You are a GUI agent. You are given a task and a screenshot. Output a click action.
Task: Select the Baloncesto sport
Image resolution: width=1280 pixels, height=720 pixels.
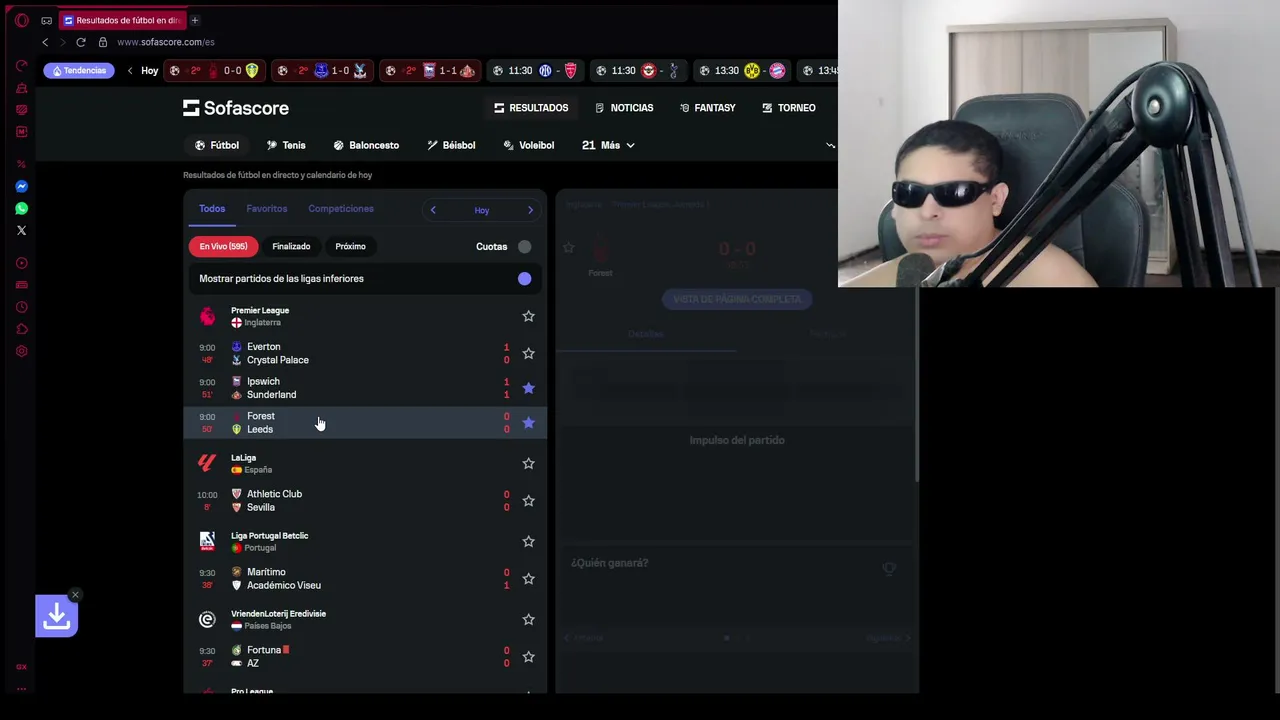coord(366,145)
